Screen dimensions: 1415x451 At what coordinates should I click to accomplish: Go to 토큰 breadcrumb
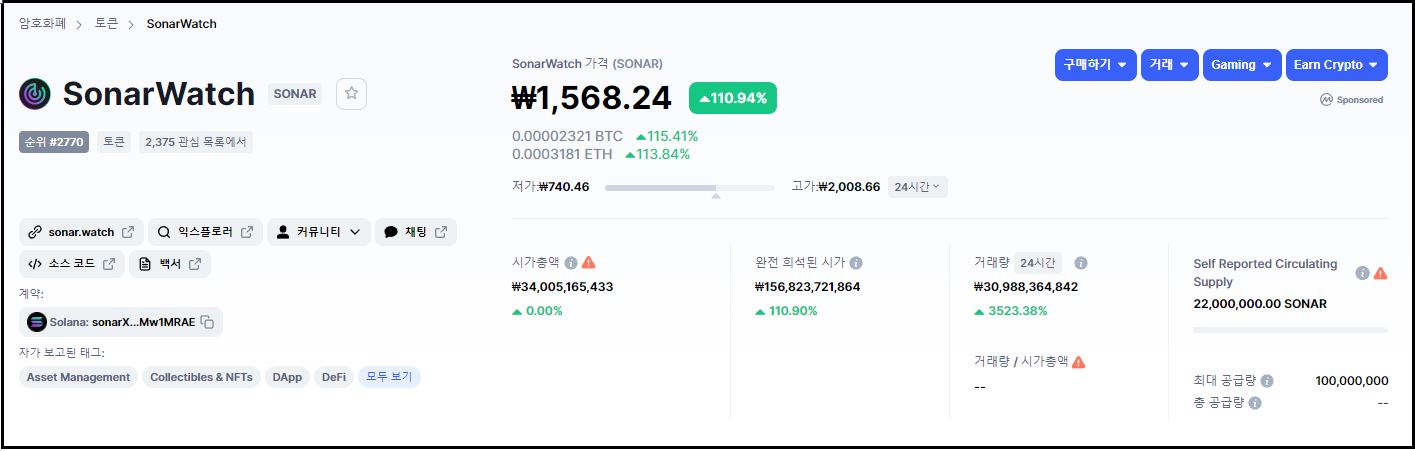(106, 23)
